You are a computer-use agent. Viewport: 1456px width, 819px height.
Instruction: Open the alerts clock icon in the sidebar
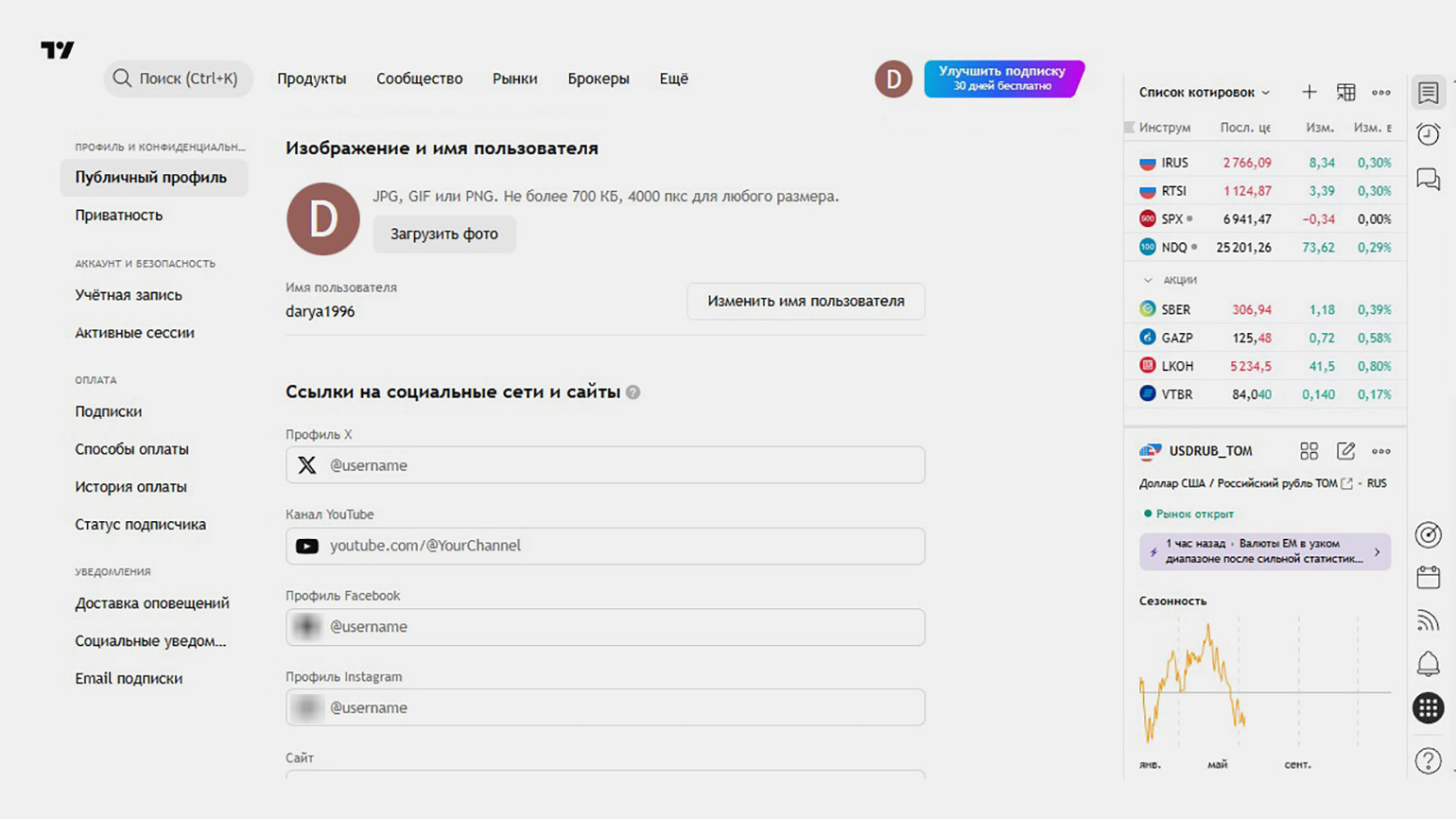pyautogui.click(x=1428, y=134)
